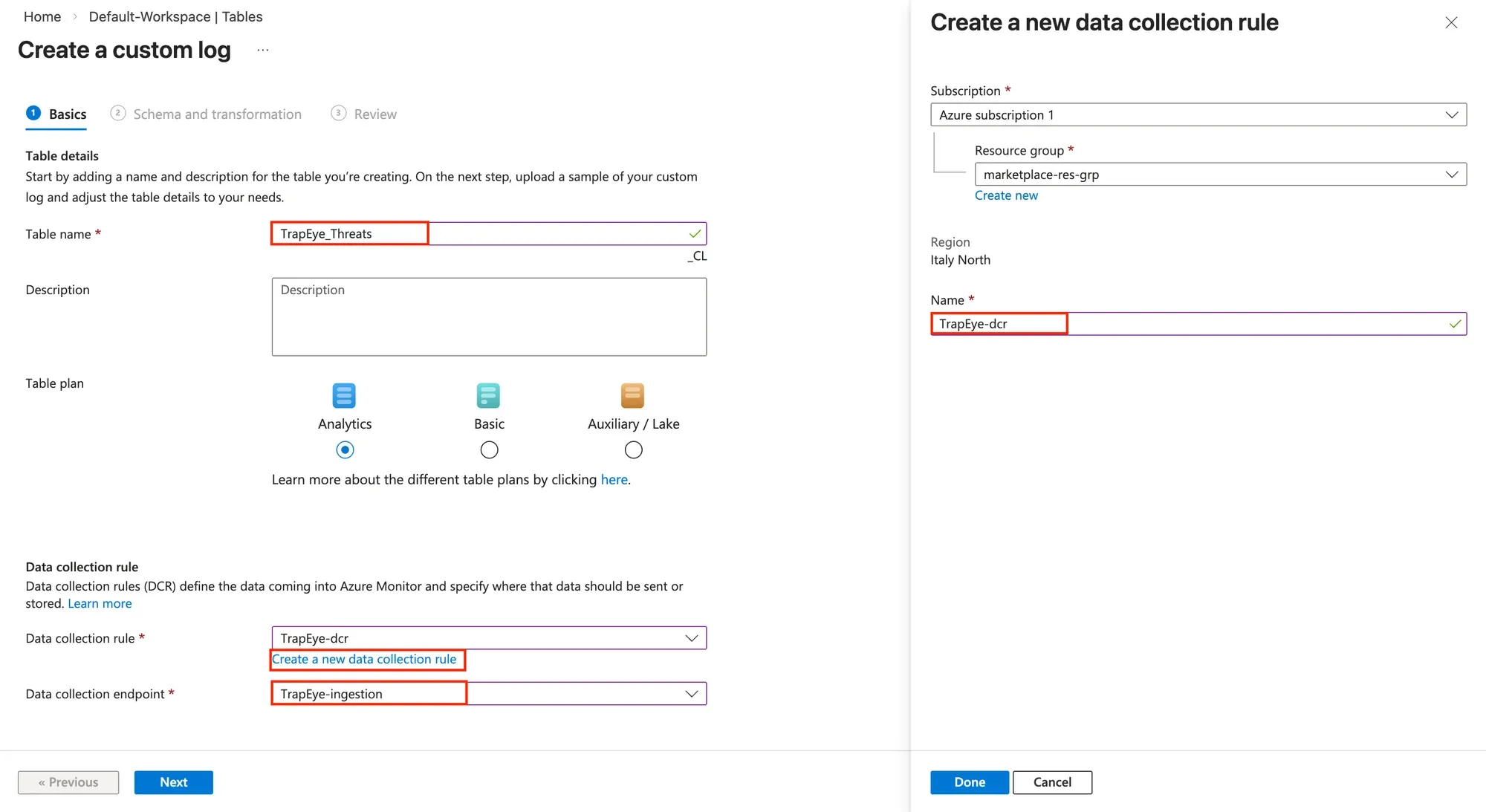1486x812 pixels.
Task: Close the Create a new data collection rule panel
Action: tap(1451, 22)
